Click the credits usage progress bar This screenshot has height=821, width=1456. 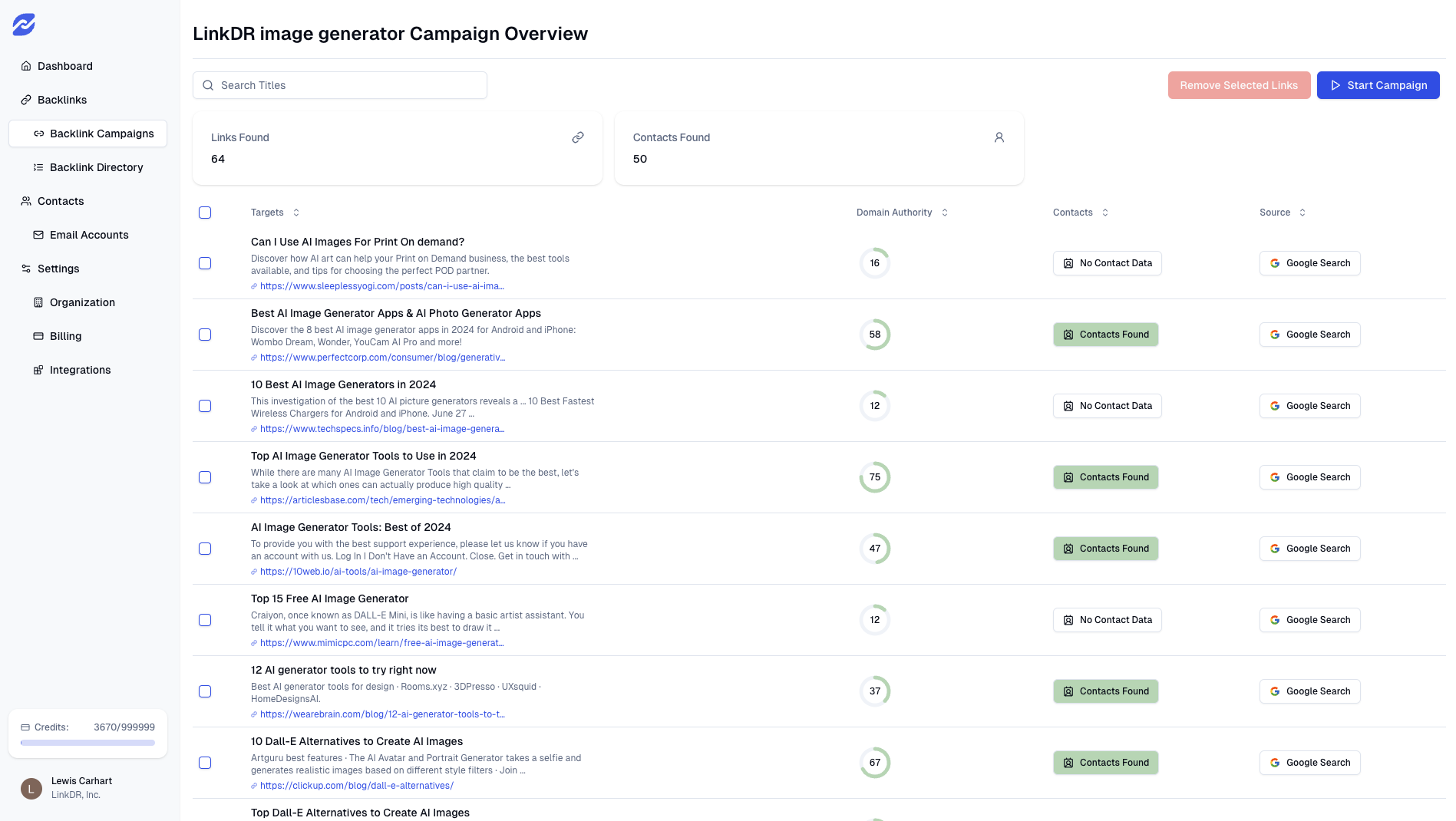[87, 743]
